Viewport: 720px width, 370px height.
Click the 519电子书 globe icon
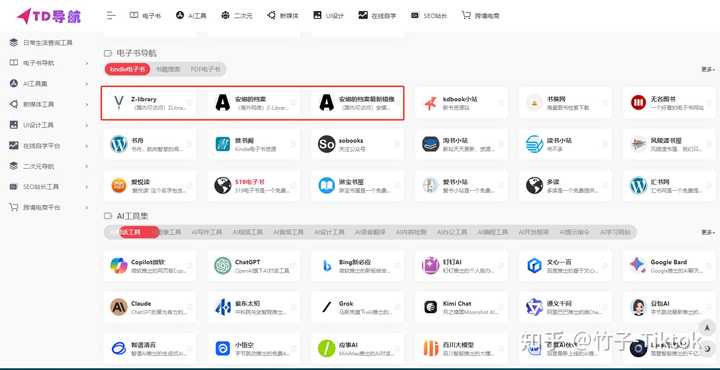(223, 185)
